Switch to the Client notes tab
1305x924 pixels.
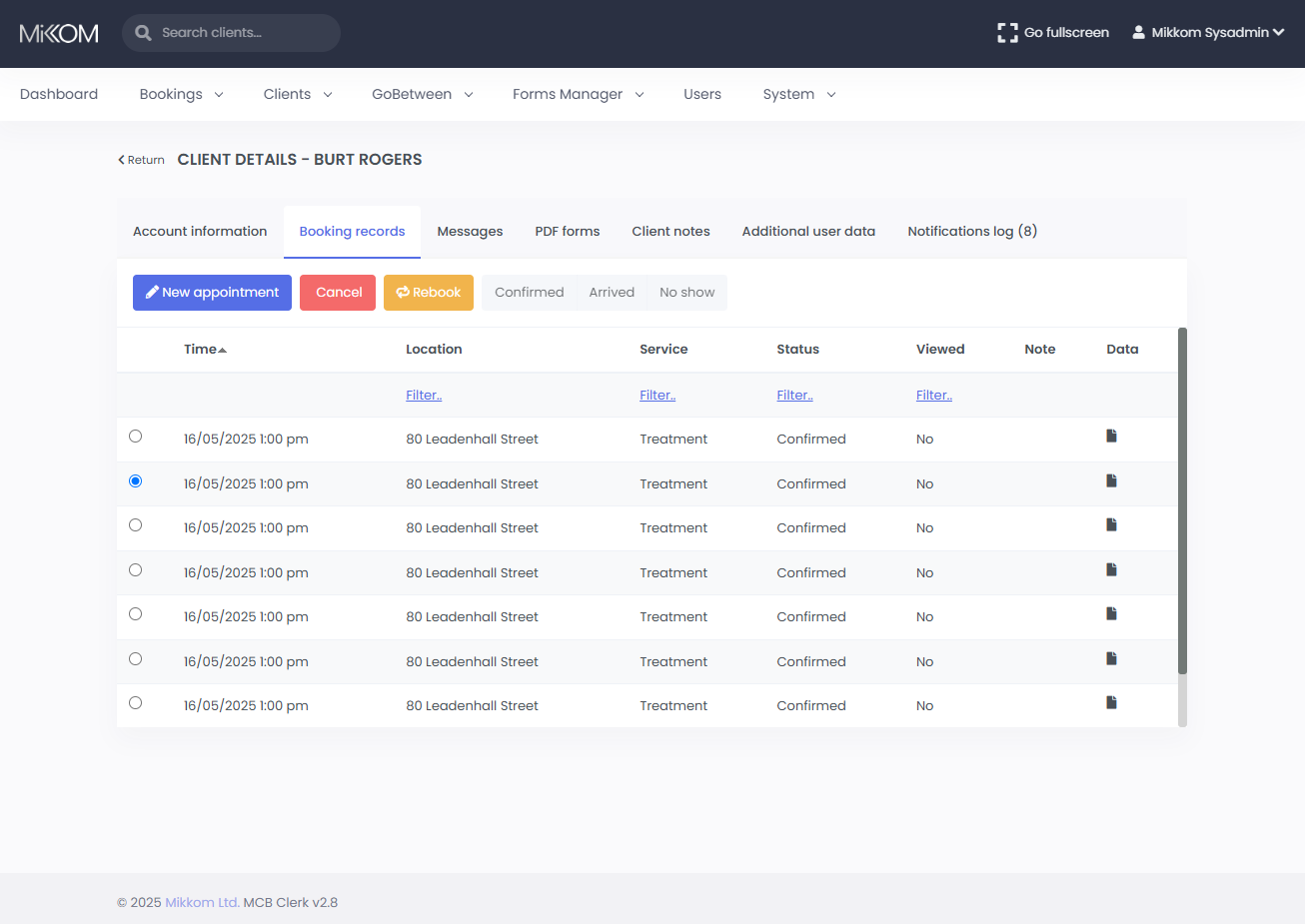coord(670,232)
